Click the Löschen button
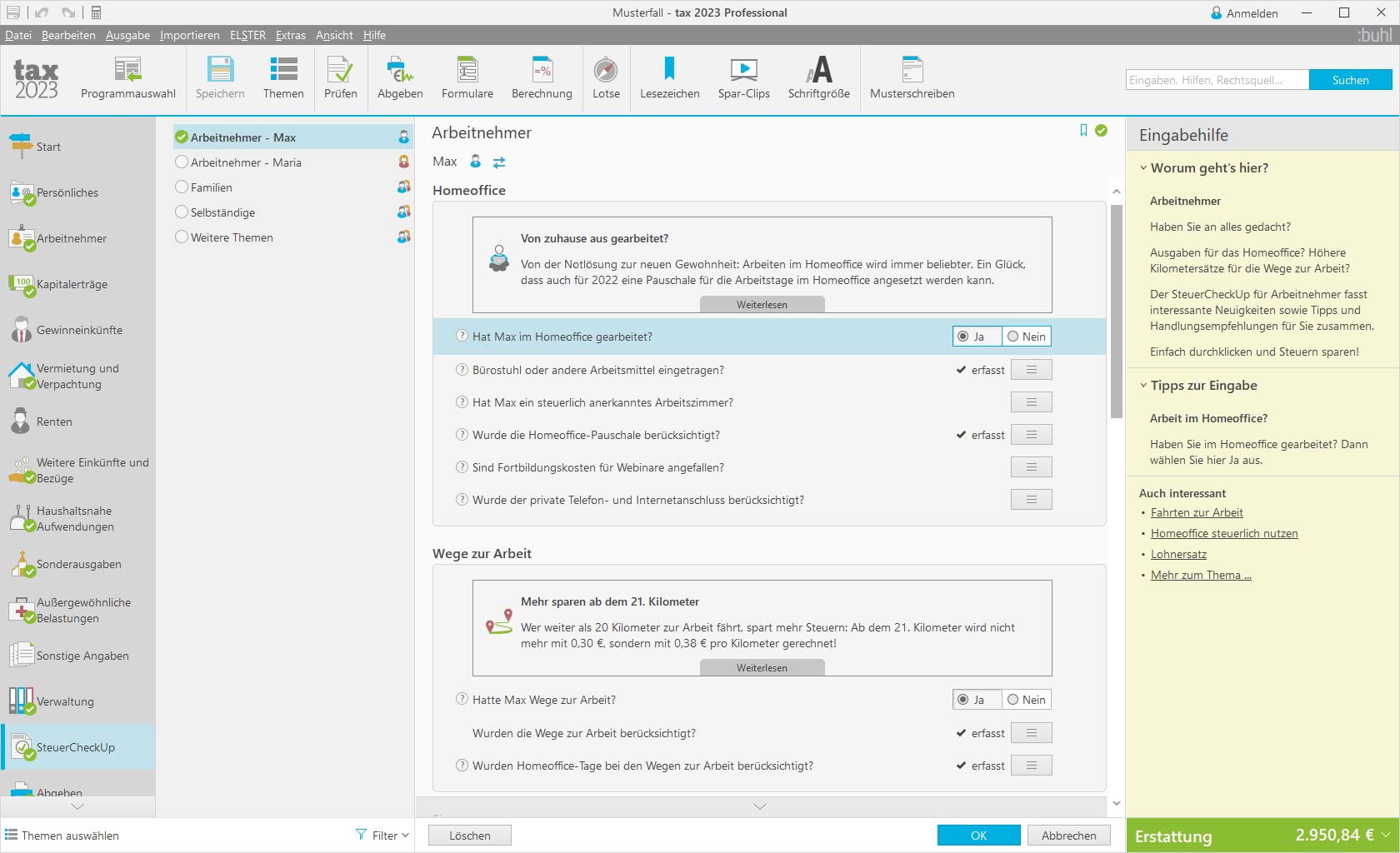This screenshot has height=853, width=1400. tap(470, 836)
